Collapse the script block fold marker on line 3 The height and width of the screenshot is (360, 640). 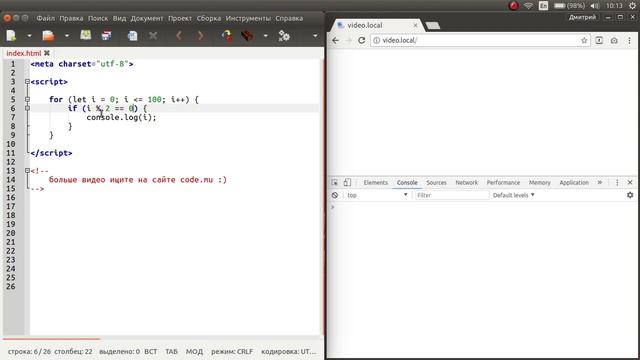27,82
